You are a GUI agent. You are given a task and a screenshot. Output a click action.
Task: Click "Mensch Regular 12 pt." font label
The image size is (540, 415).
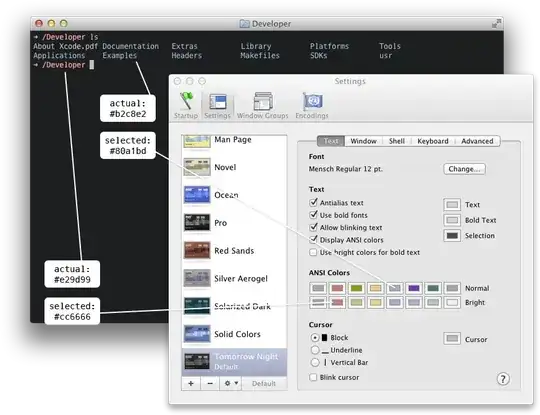pos(345,169)
